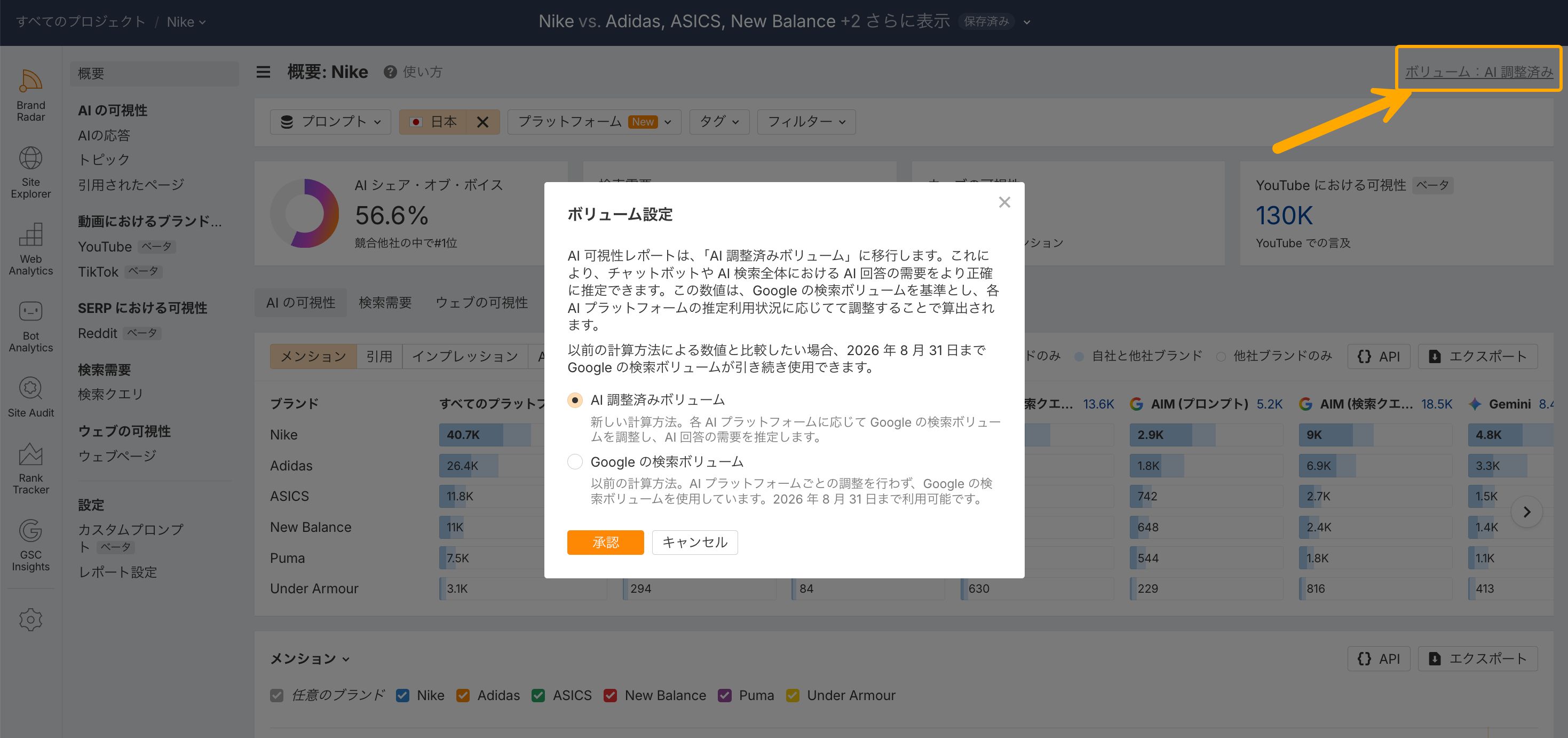Open the プロンプト dropdown filter
The image size is (1568, 738).
(330, 122)
